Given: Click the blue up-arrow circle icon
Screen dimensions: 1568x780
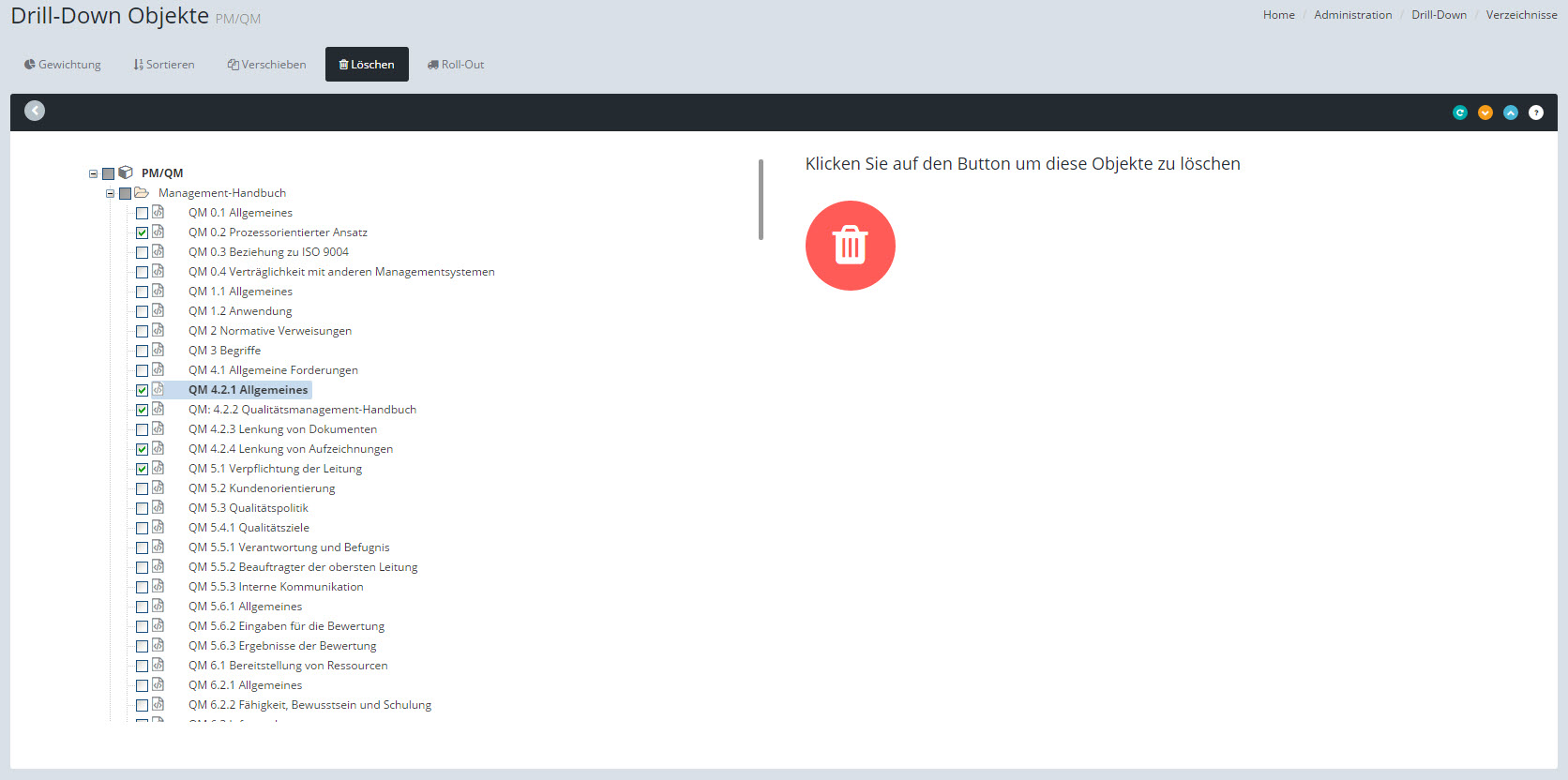Looking at the screenshot, I should click(x=1510, y=112).
